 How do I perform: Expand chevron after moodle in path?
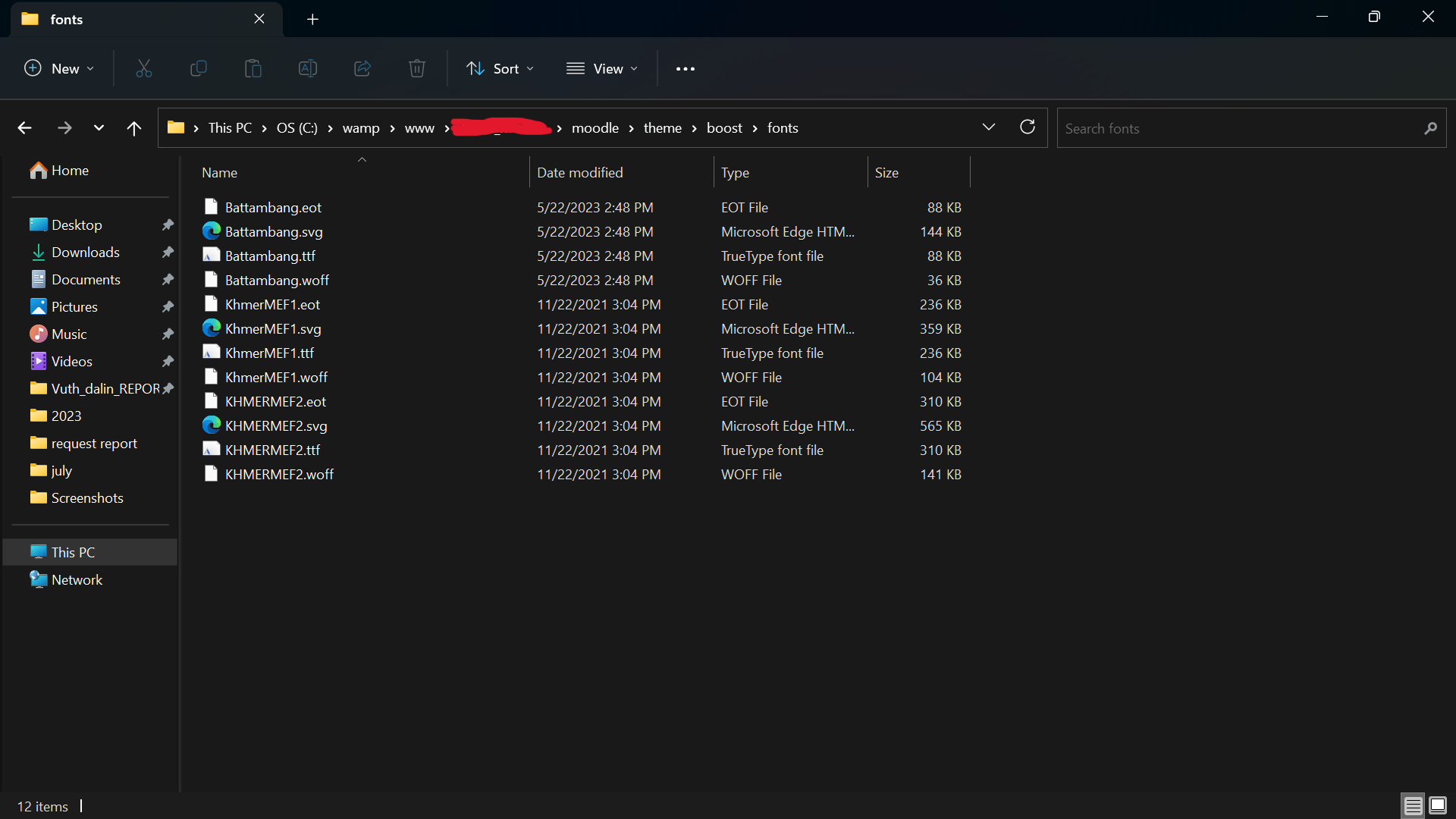[x=631, y=129]
